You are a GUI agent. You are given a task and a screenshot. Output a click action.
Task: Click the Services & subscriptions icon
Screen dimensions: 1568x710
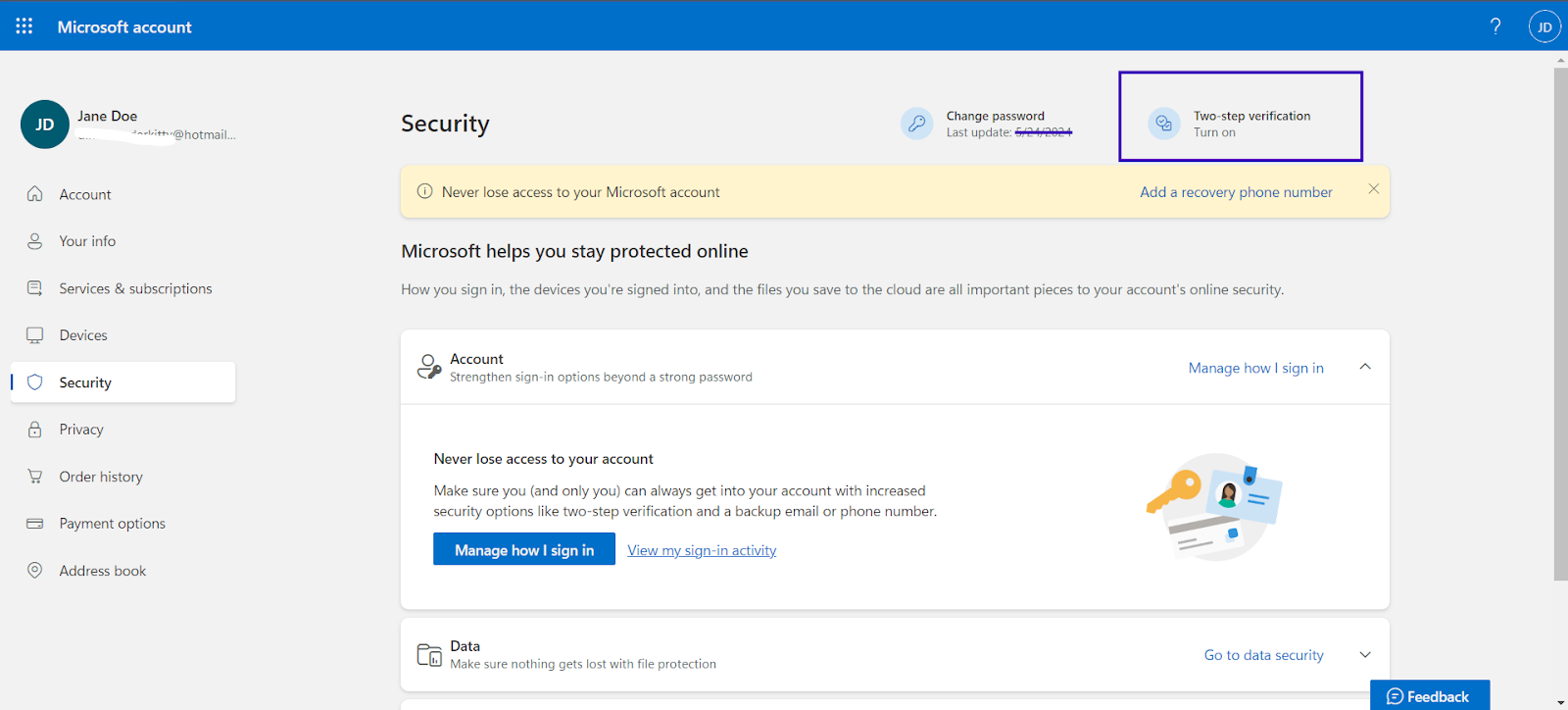tap(35, 288)
